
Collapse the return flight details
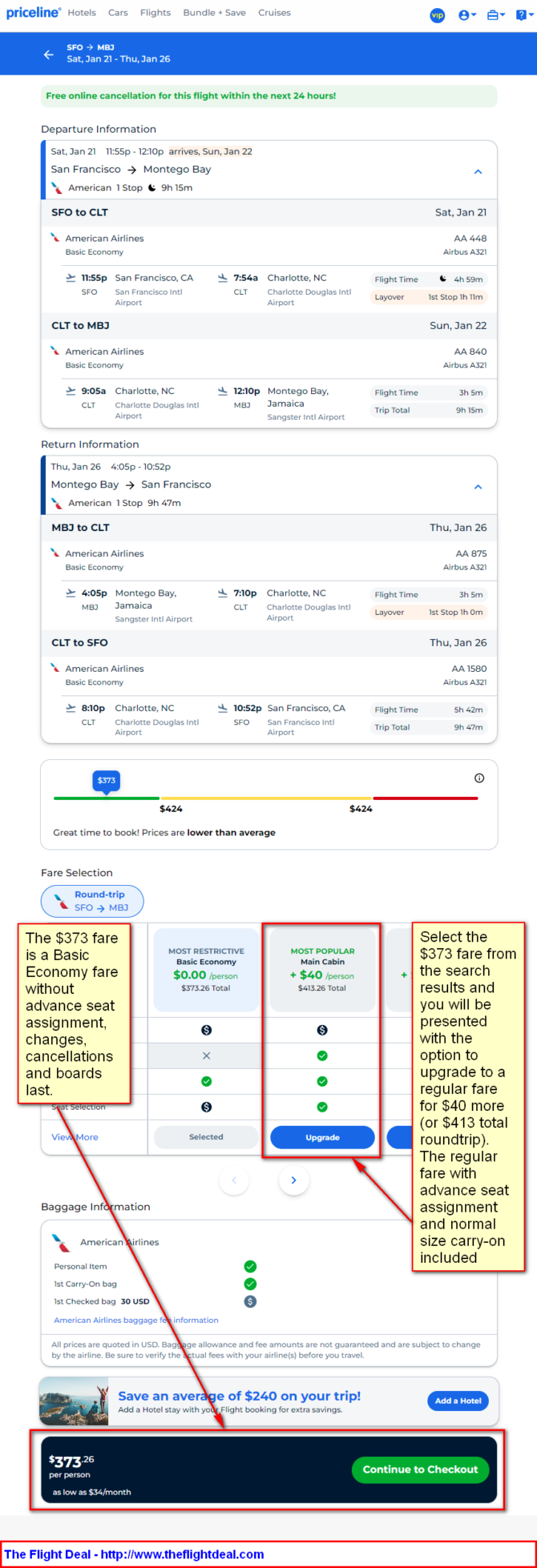pyautogui.click(x=478, y=487)
